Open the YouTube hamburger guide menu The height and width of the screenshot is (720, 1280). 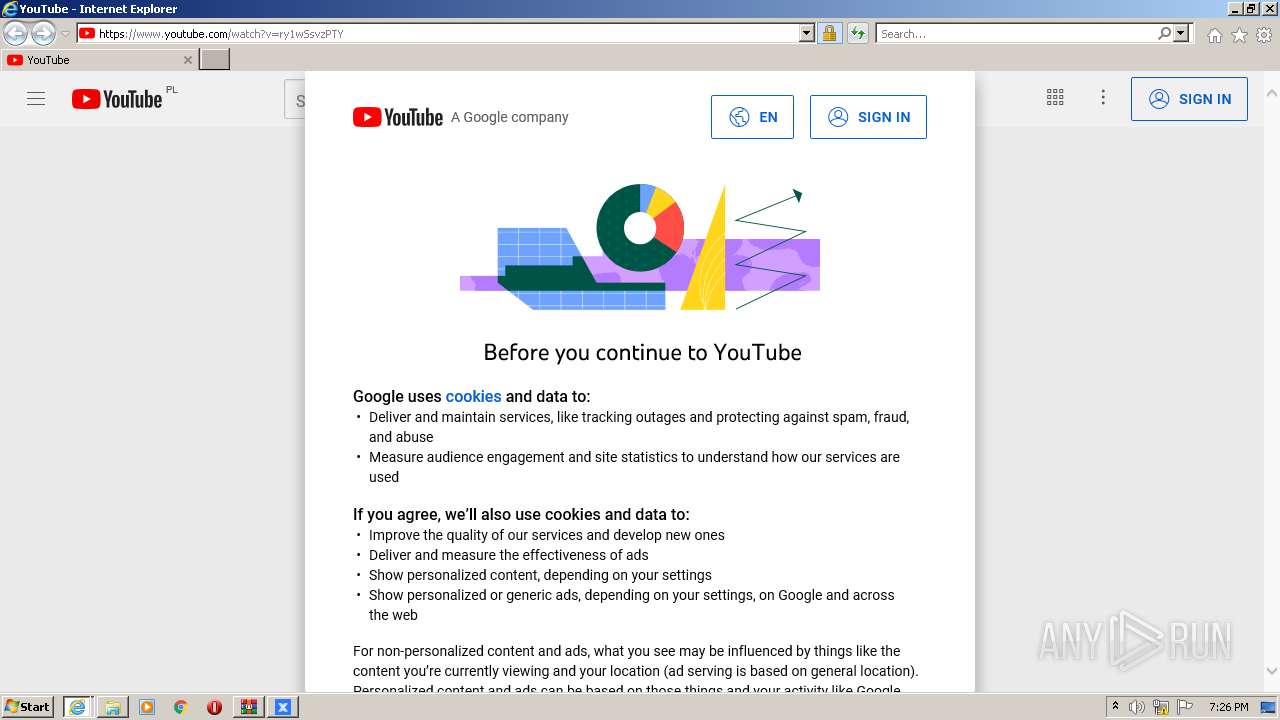[36, 99]
